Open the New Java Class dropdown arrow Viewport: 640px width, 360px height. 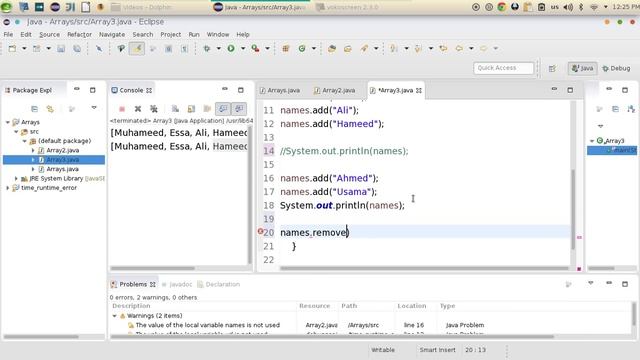(314, 49)
